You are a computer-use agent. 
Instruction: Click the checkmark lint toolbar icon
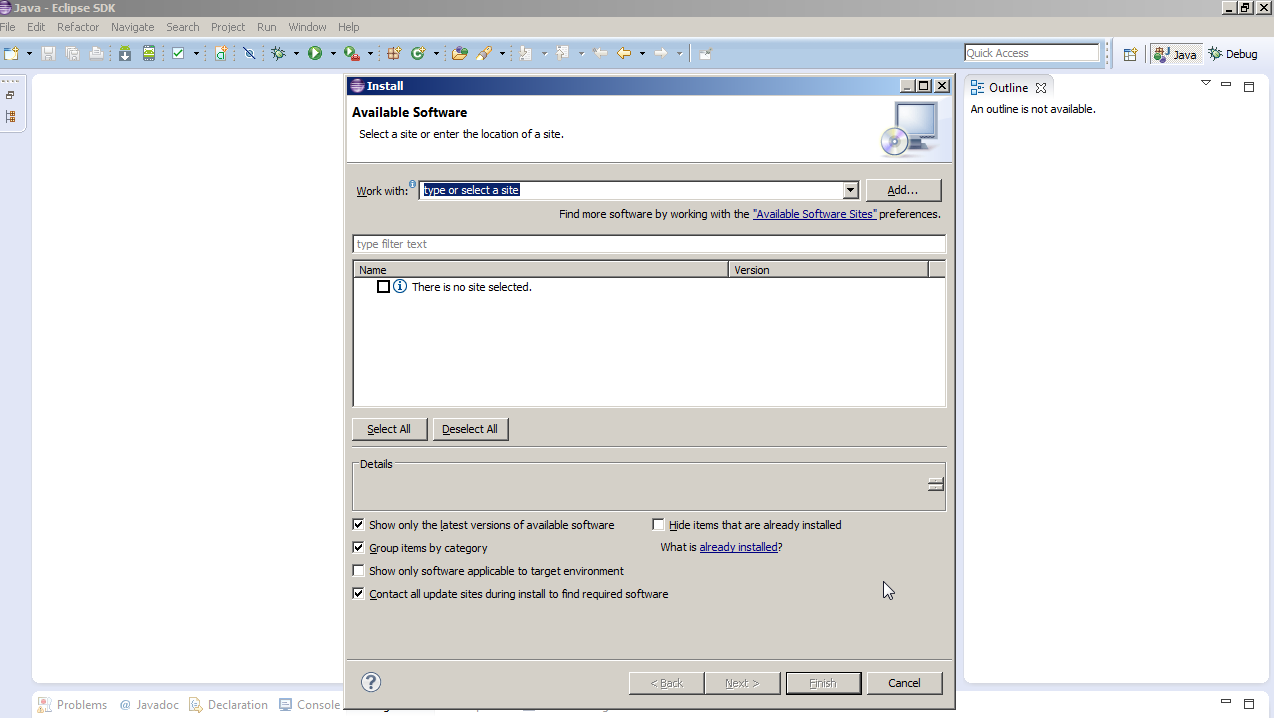click(x=178, y=53)
